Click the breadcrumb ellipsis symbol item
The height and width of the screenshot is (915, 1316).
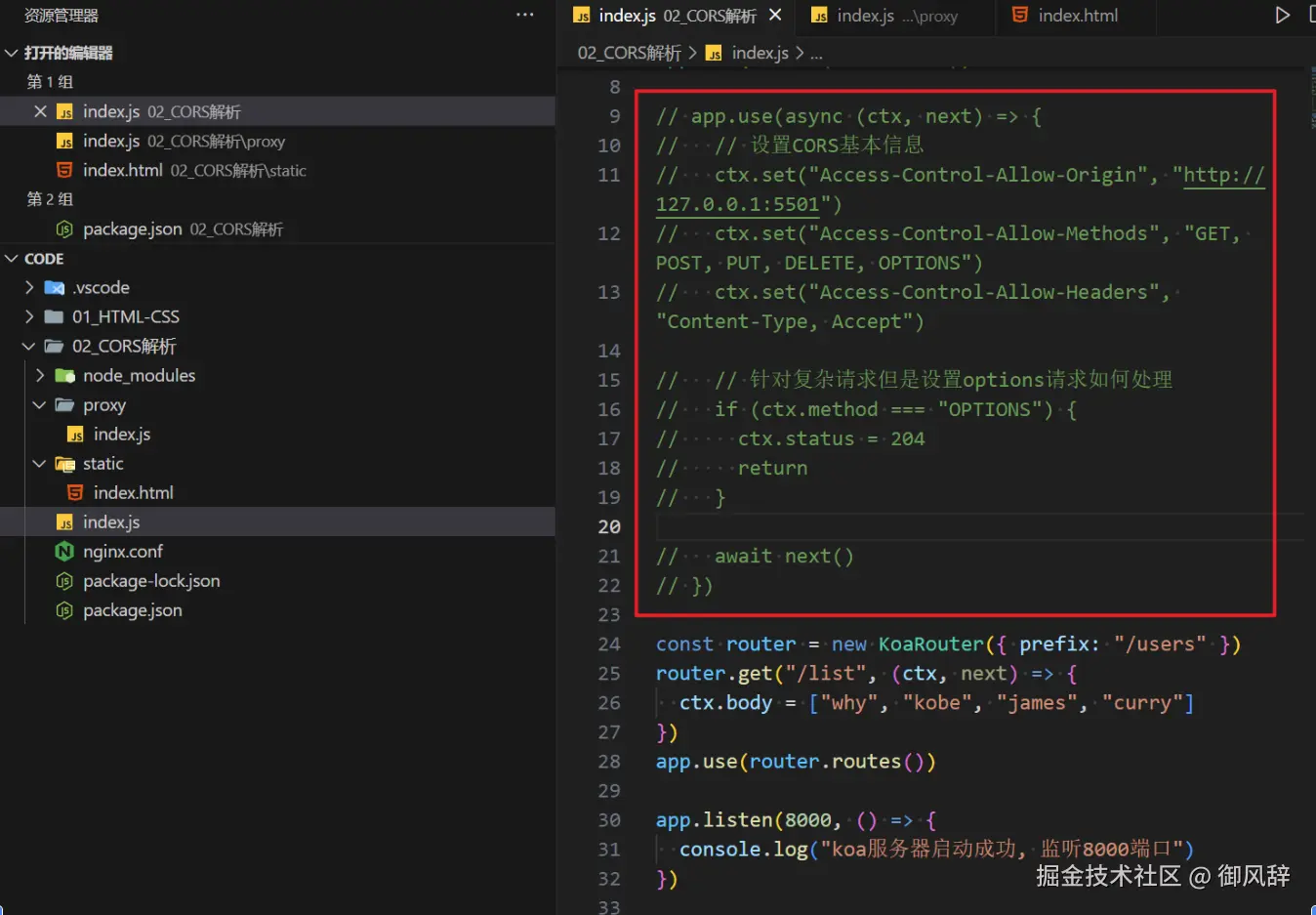(x=816, y=54)
